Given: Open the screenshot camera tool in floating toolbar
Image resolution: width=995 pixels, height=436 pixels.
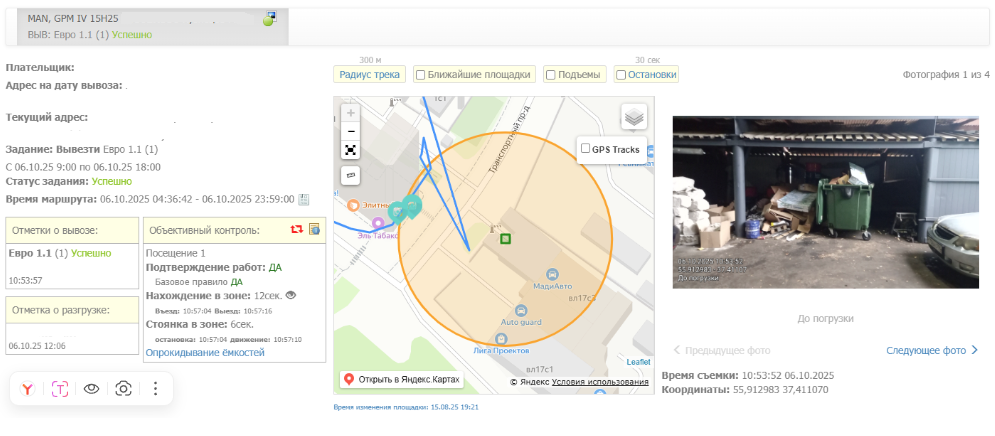Looking at the screenshot, I should (x=124, y=389).
